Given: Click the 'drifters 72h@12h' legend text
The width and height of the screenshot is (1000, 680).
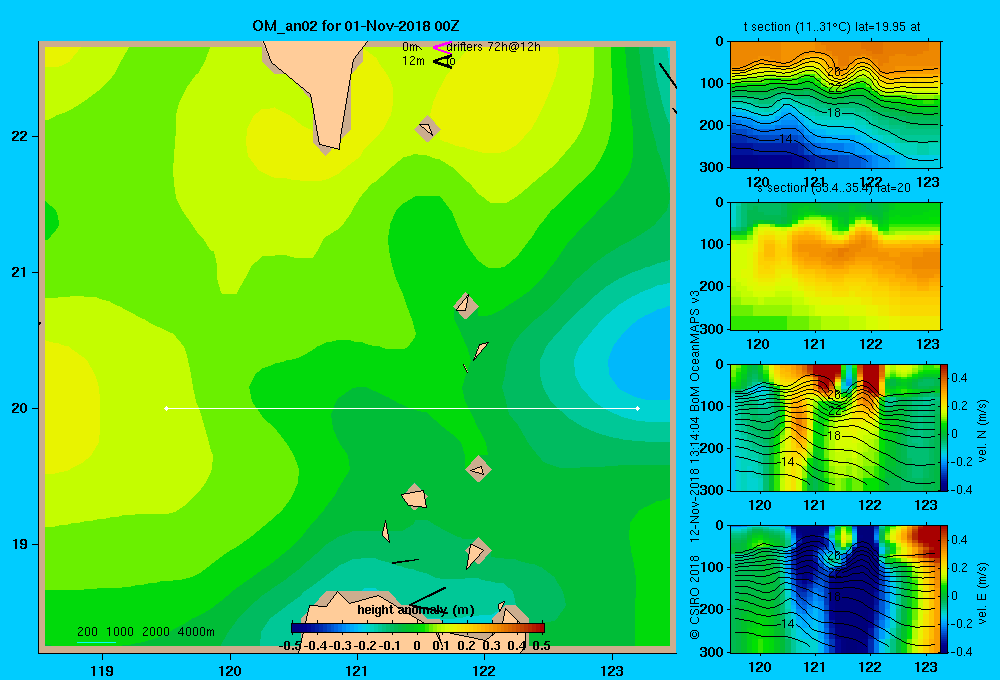Looking at the screenshot, I should [x=494, y=47].
